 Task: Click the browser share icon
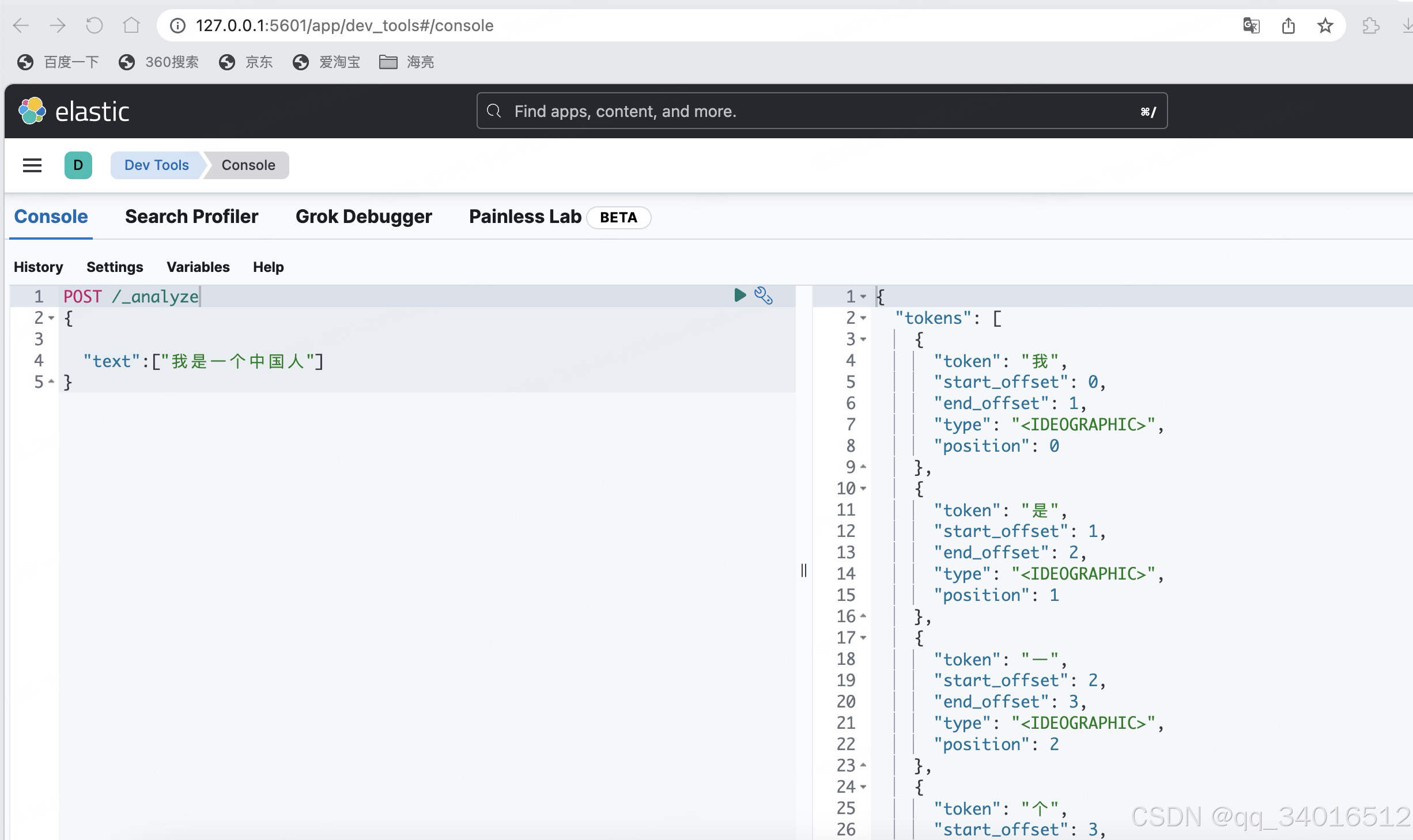[x=1289, y=26]
